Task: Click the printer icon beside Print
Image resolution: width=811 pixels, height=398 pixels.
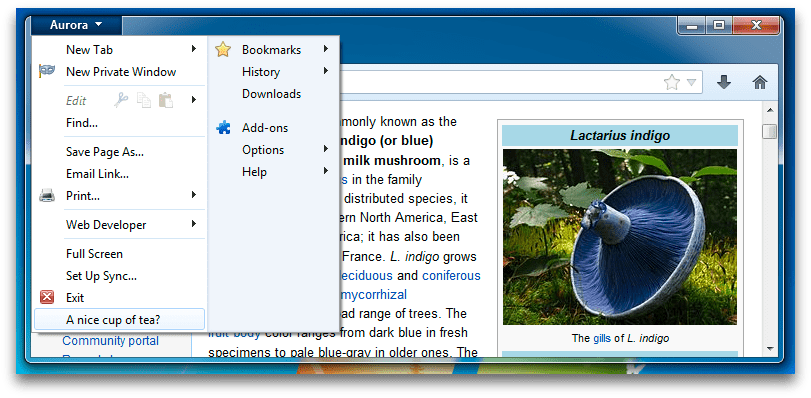Action: point(47,196)
